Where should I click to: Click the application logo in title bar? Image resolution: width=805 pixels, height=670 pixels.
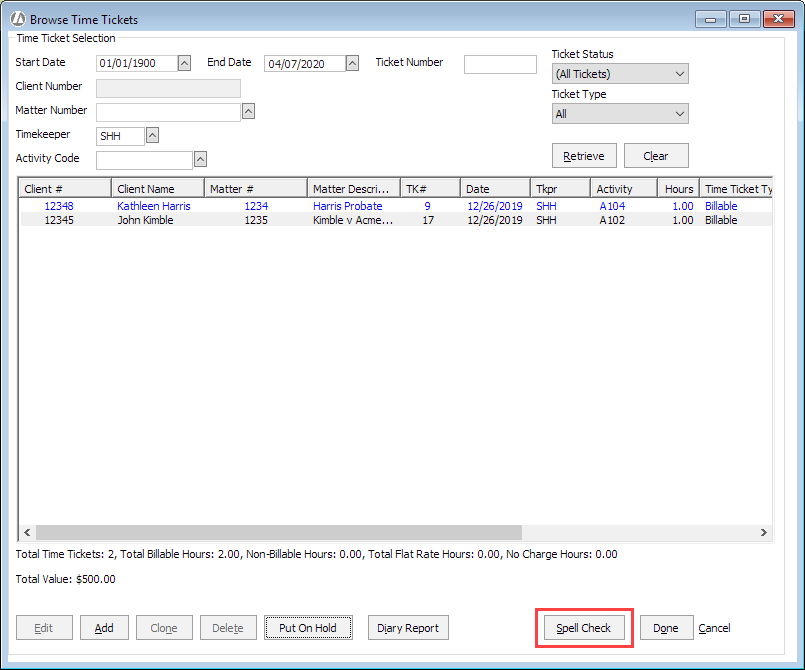coord(18,19)
